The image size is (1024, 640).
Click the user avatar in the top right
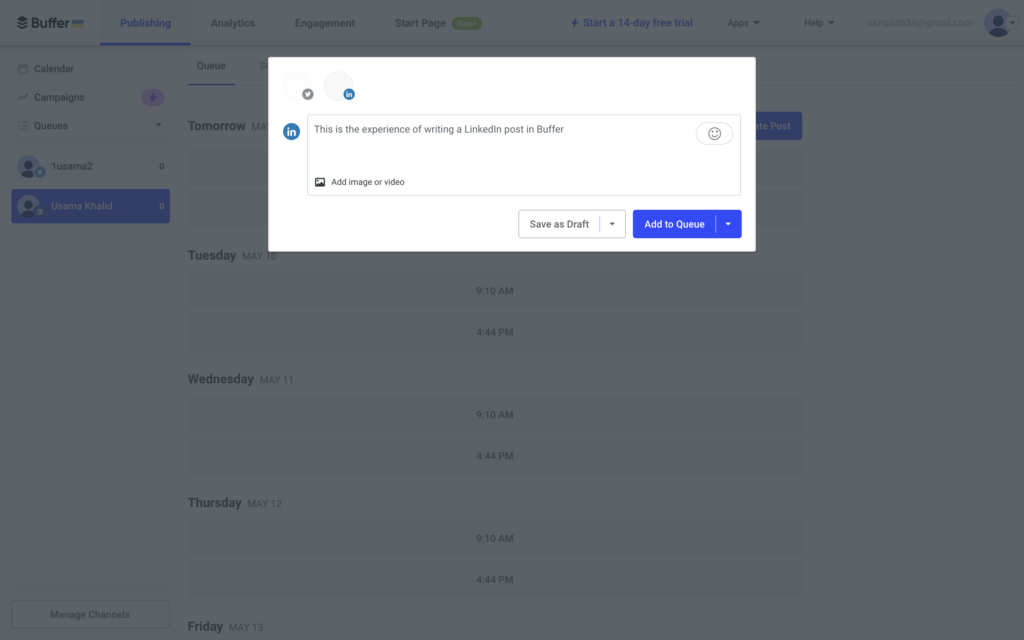click(997, 23)
